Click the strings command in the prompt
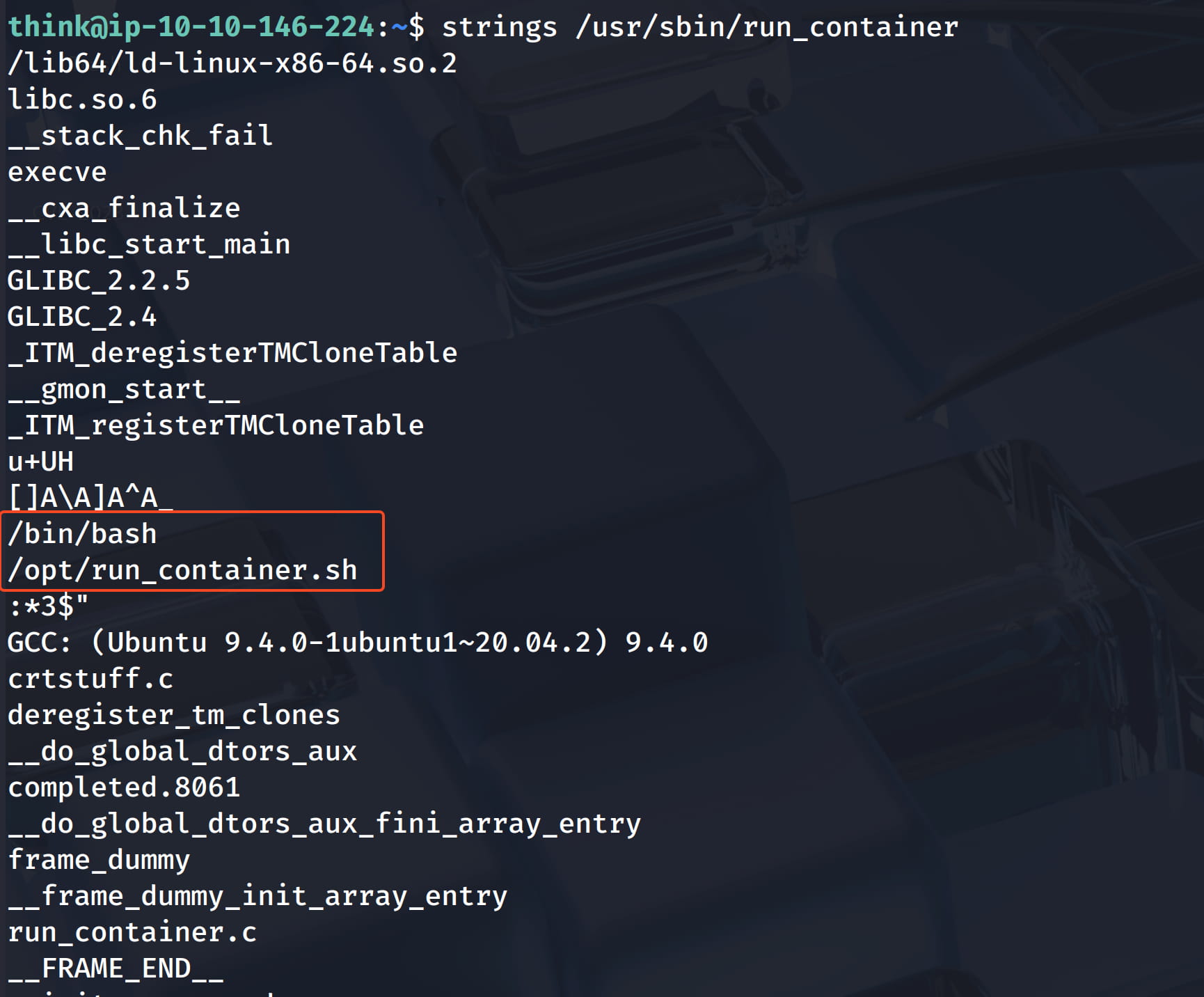Image resolution: width=1204 pixels, height=997 pixels. click(x=499, y=27)
